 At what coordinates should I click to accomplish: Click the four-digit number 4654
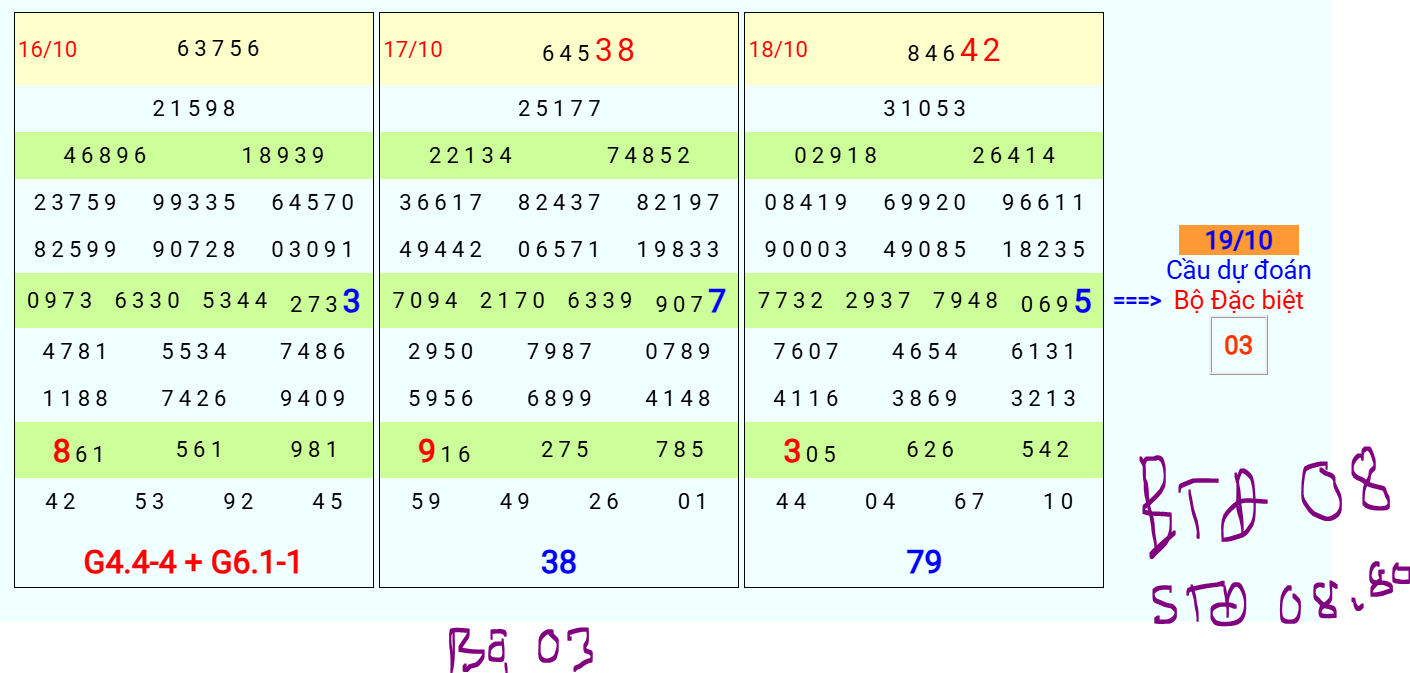point(925,351)
